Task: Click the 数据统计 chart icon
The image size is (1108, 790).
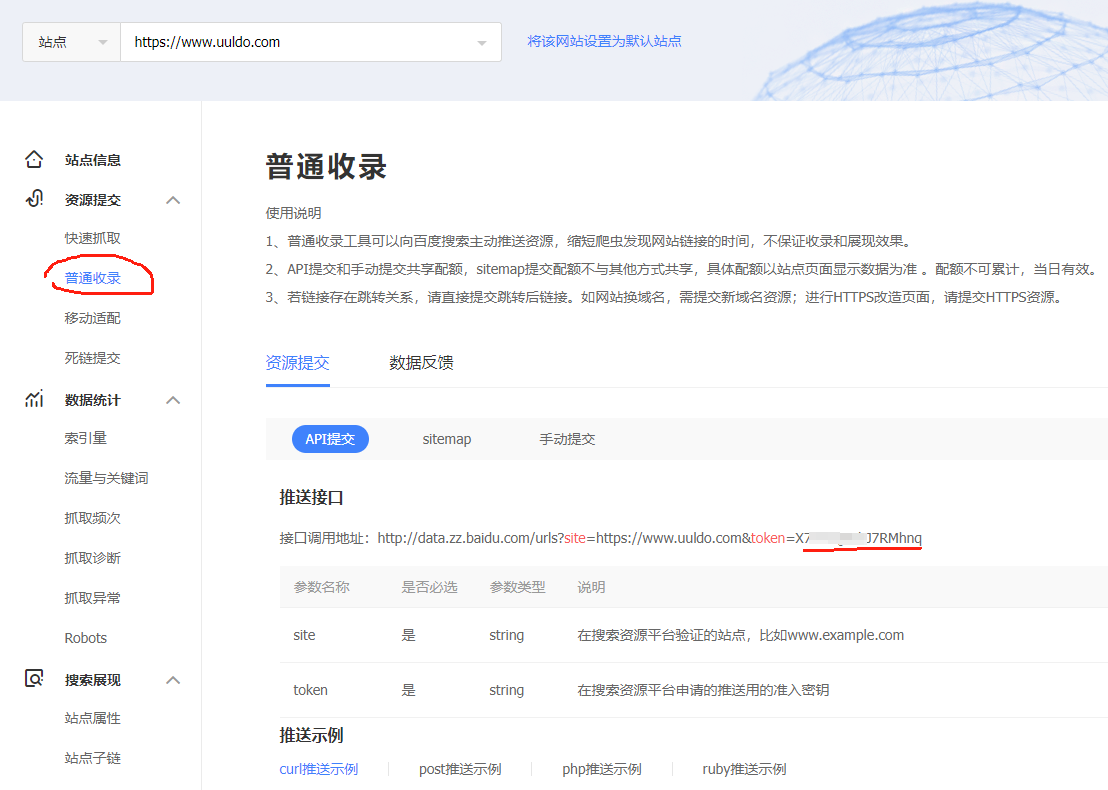Action: point(34,399)
